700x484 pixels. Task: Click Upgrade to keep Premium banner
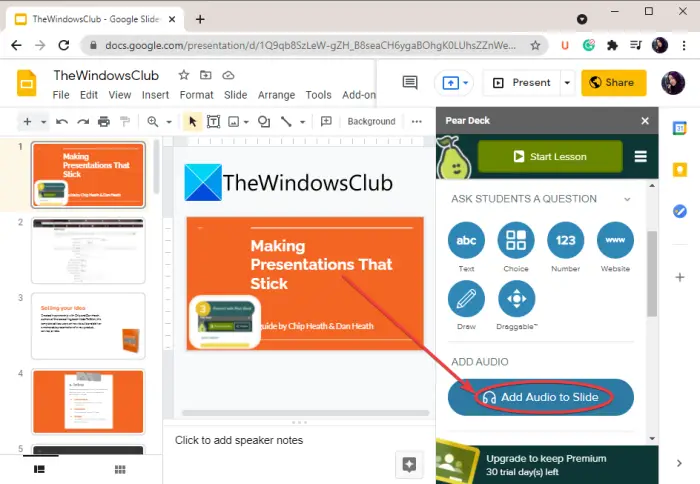(x=547, y=465)
